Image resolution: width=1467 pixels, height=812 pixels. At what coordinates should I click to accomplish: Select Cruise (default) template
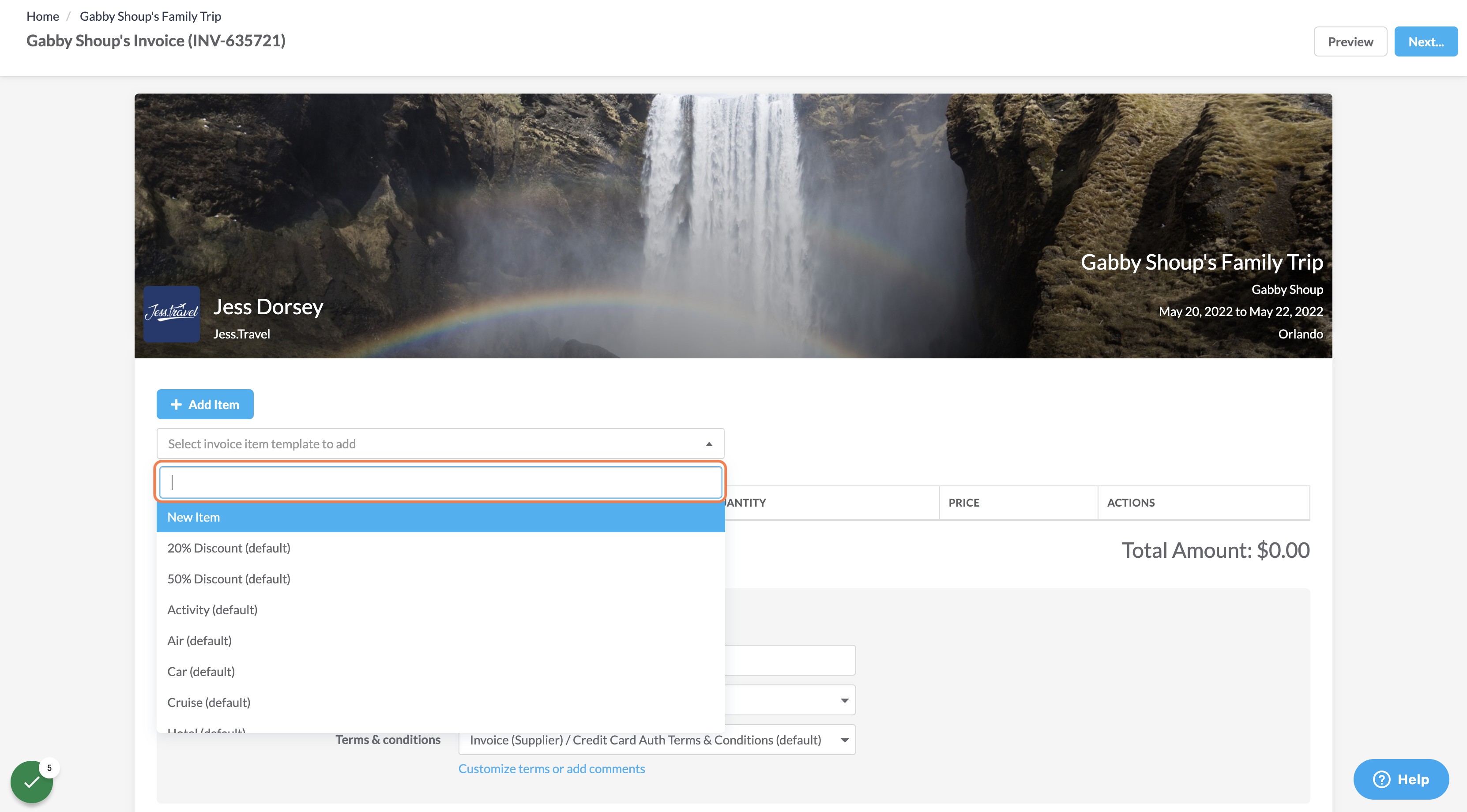coord(440,702)
